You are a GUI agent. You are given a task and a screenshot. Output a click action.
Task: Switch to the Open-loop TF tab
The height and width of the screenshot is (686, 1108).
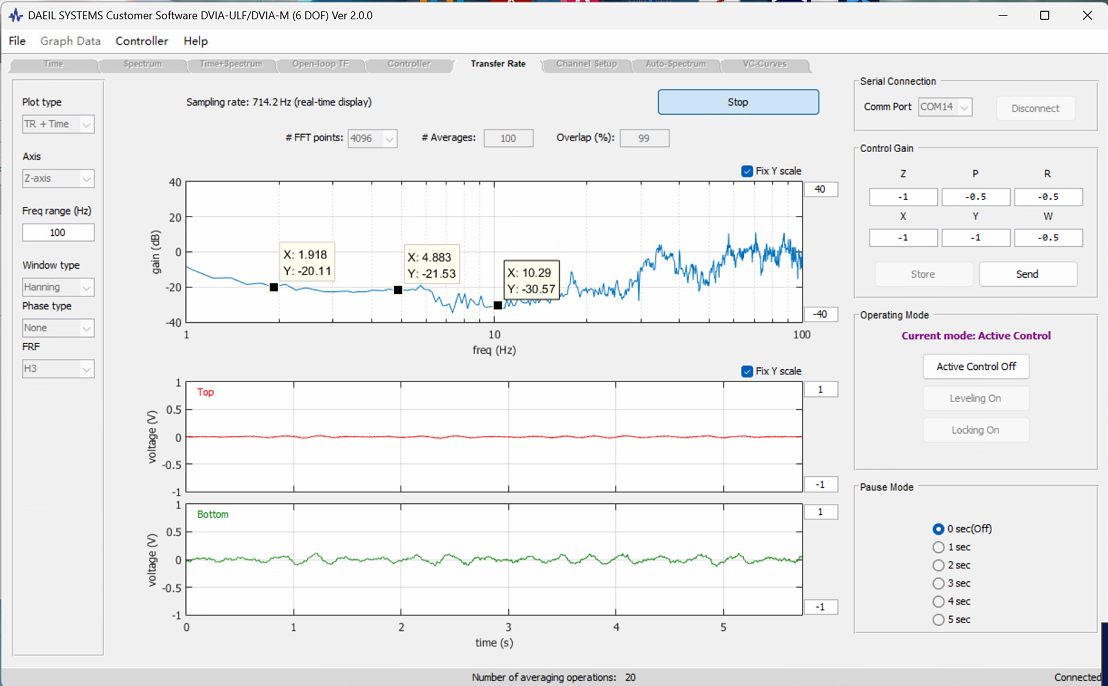pos(320,64)
